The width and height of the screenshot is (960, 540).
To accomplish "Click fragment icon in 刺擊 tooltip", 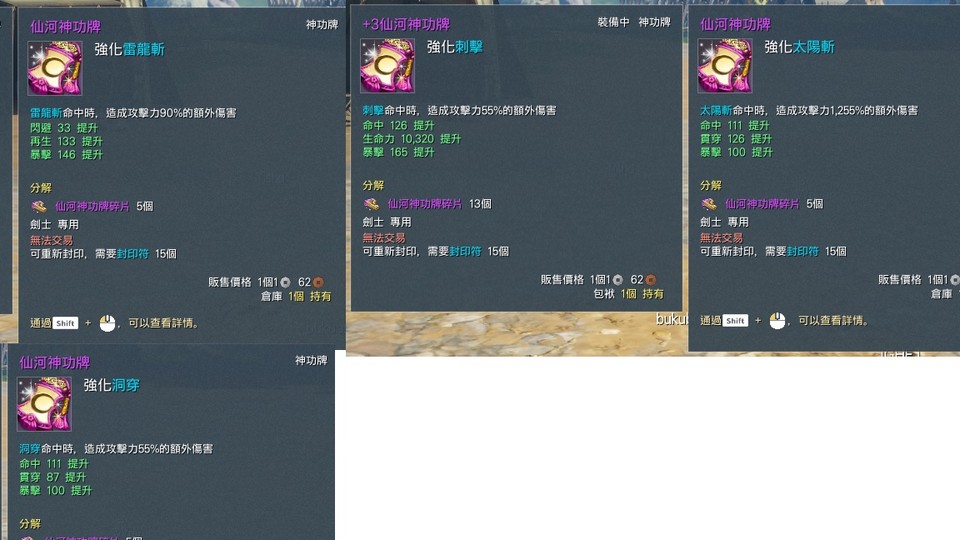I will tap(372, 204).
